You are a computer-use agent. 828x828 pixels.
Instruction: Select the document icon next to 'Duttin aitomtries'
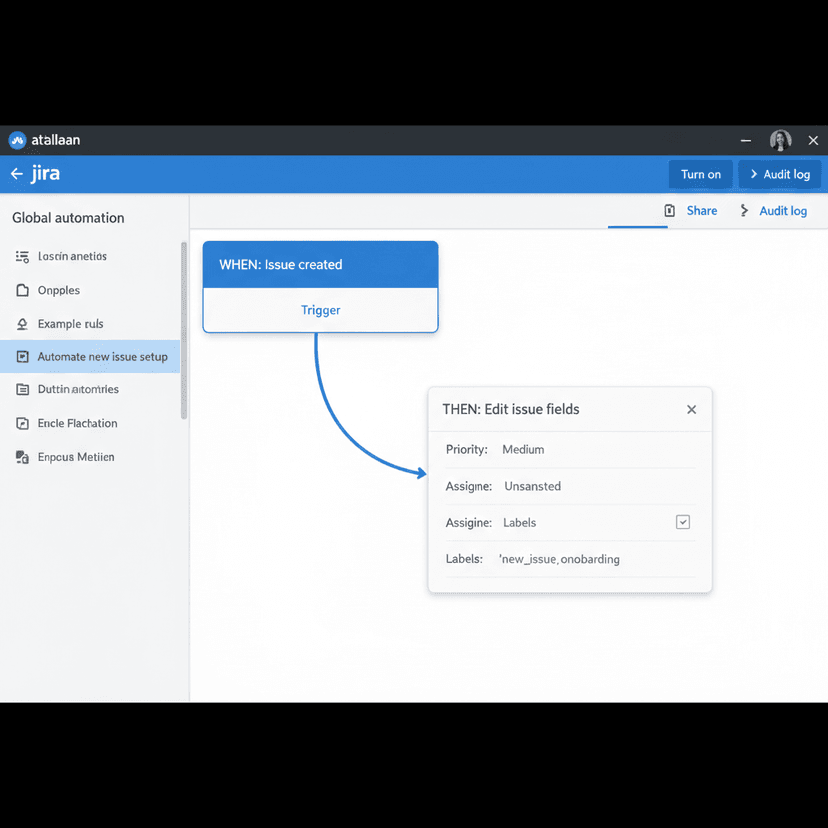pos(23,389)
